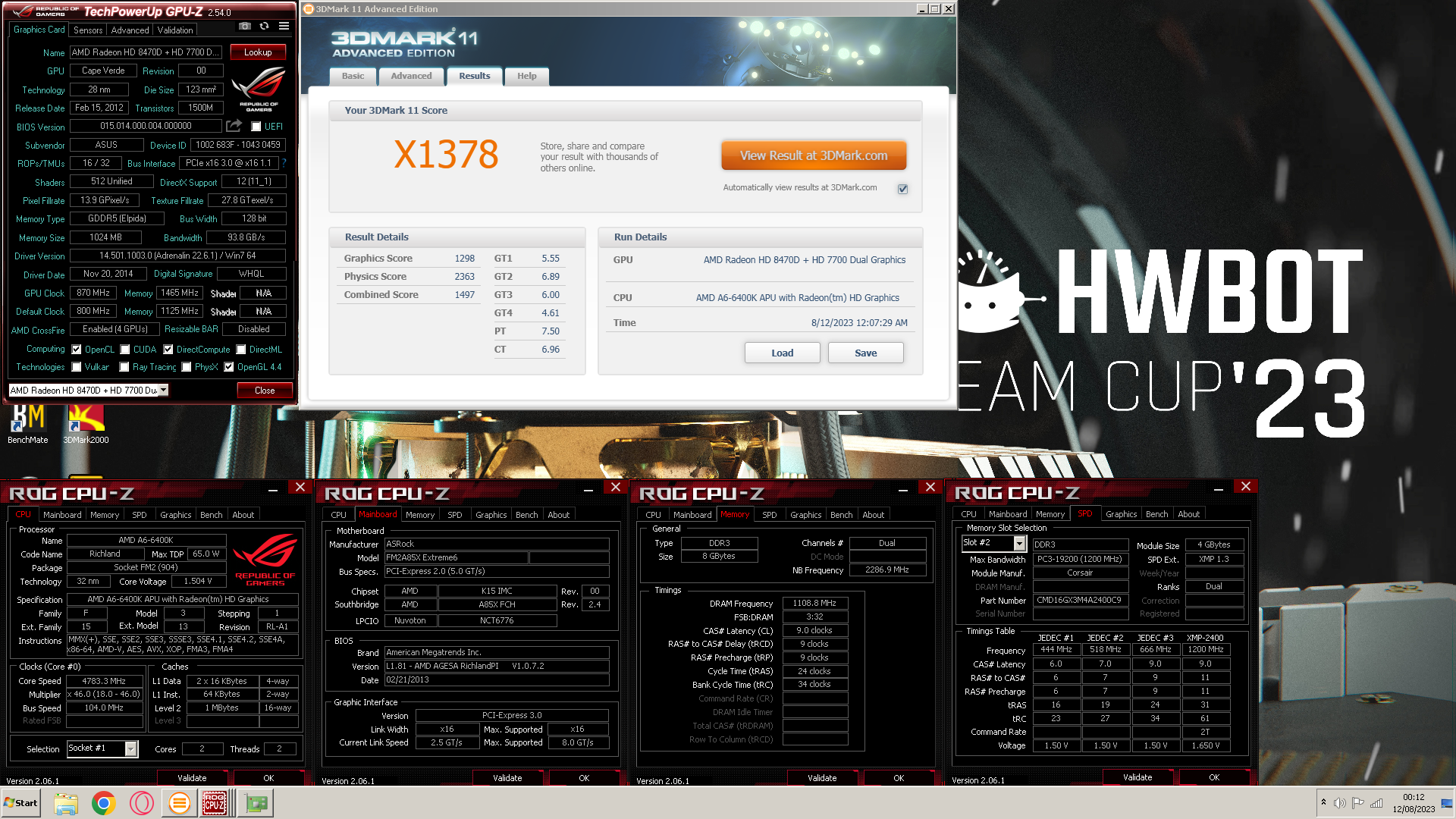The height and width of the screenshot is (819, 1456).
Task: Open the Advanced tab in 3DMark 11
Action: click(411, 76)
